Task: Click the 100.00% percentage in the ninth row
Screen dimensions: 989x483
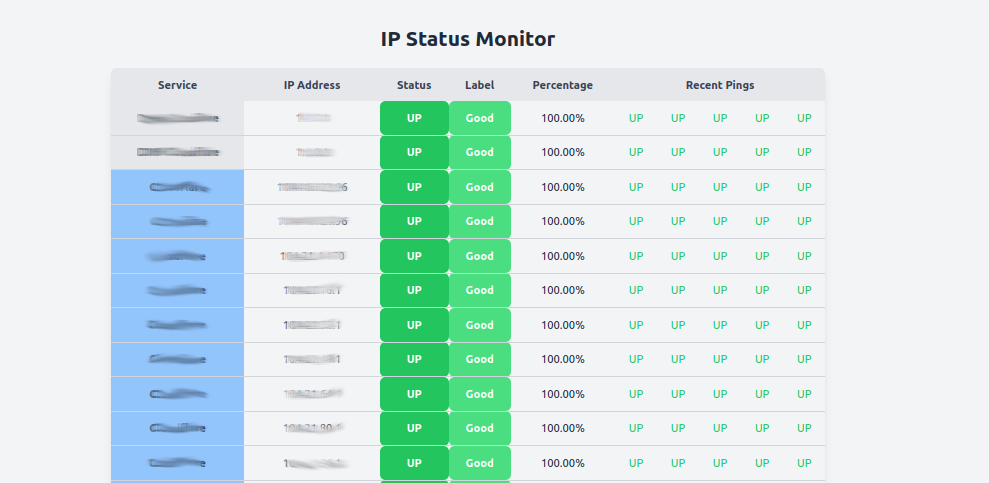Action: 563,394
